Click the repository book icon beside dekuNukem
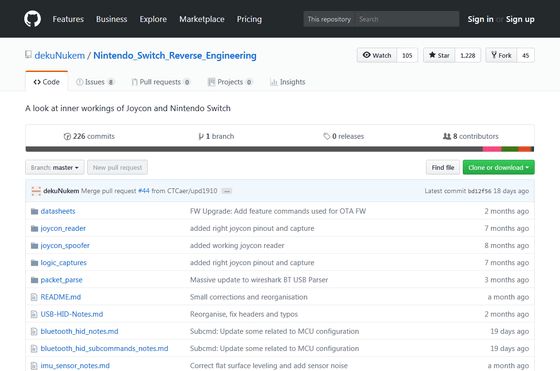Image resolution: width=560 pixels, height=371 pixels. [28, 55]
